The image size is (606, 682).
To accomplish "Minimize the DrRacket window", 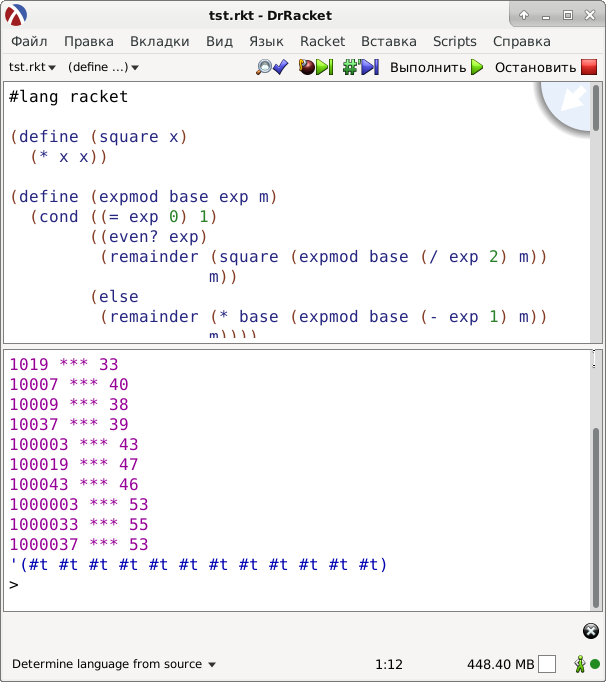I will point(546,15).
